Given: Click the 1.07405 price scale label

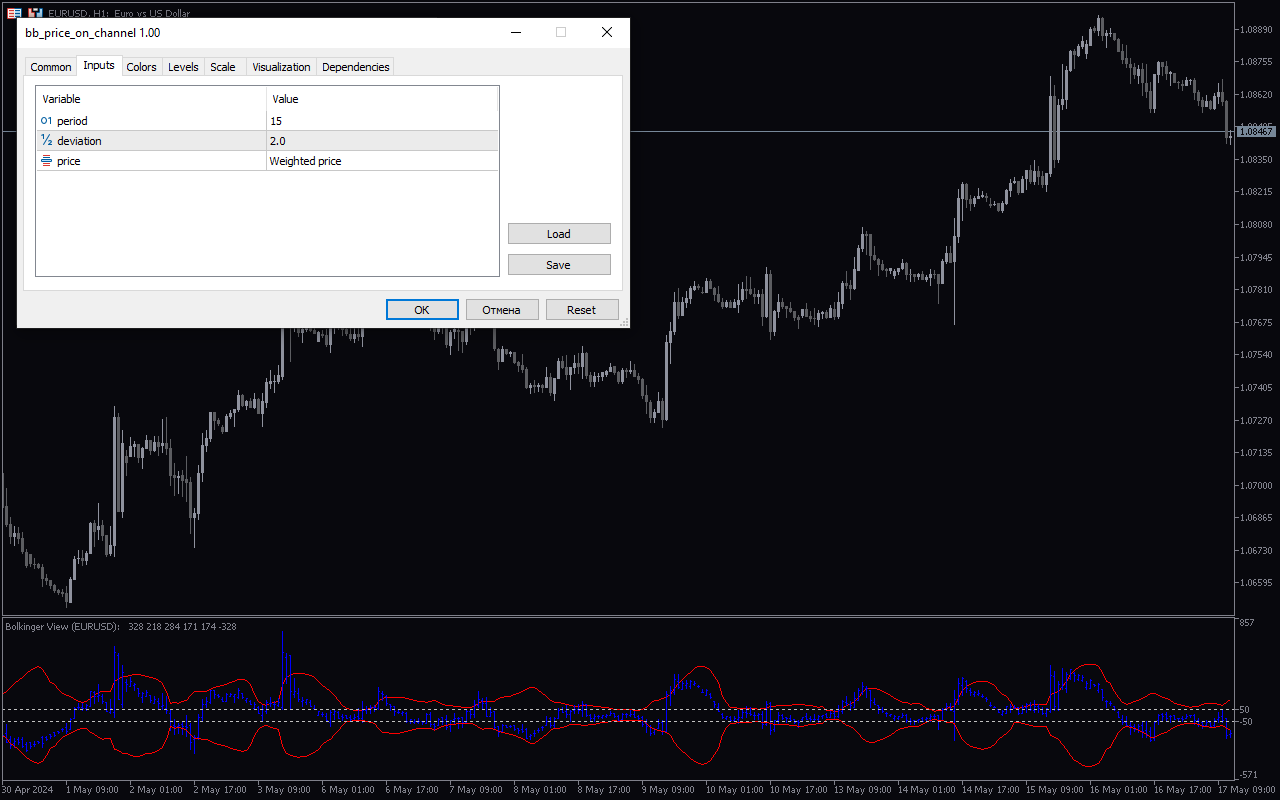Looking at the screenshot, I should pos(1255,387).
